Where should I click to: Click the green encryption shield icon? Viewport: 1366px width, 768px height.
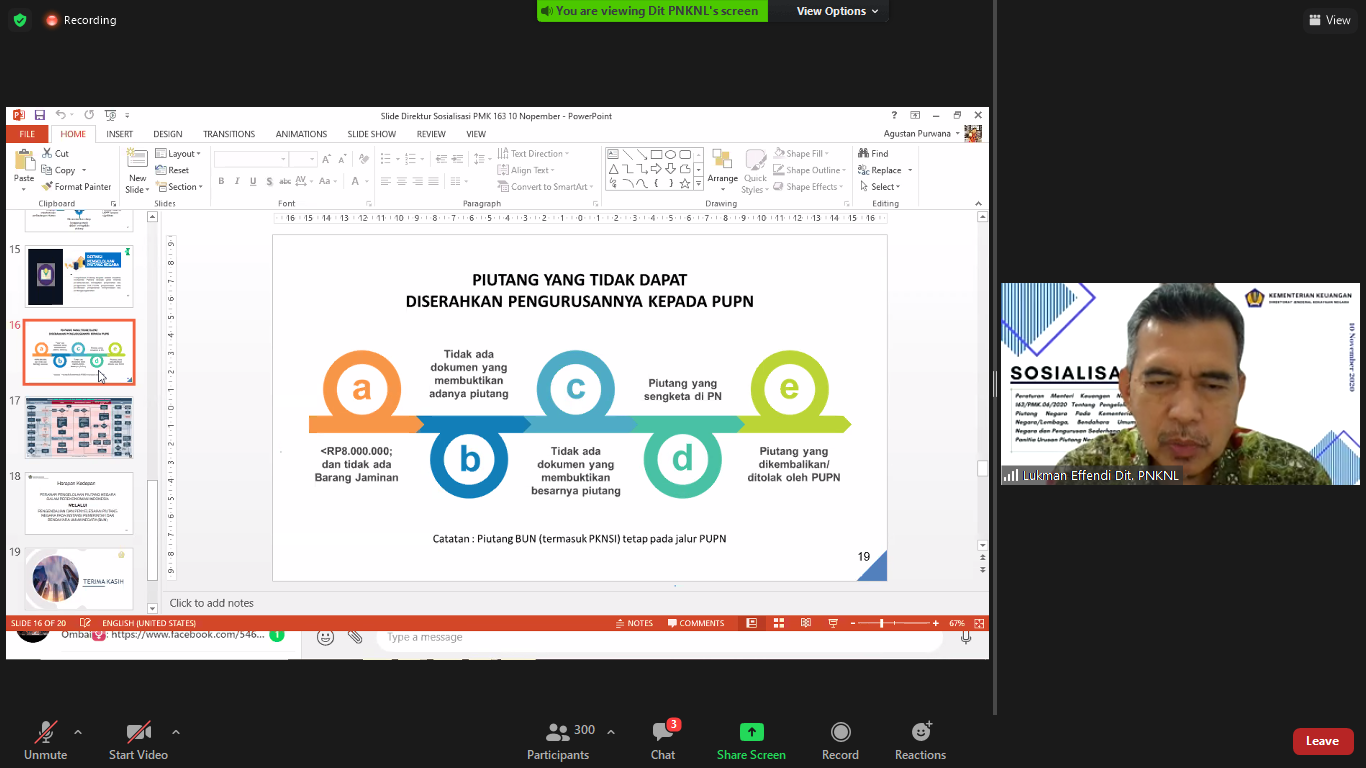pos(21,20)
